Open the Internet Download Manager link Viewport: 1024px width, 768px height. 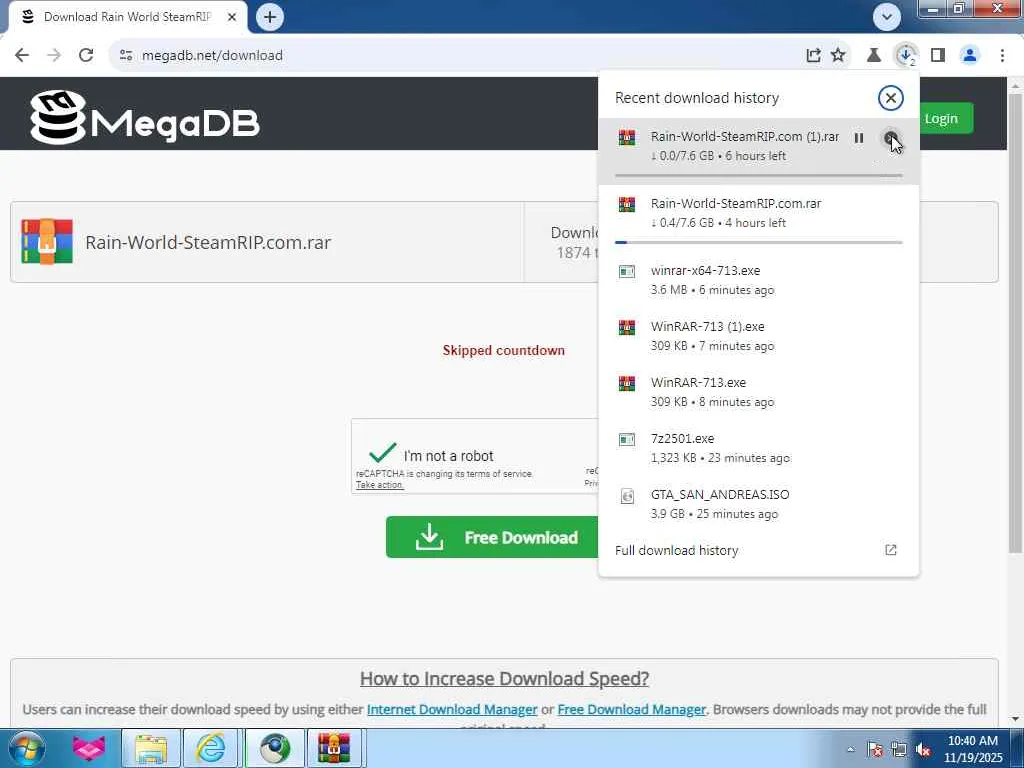pyautogui.click(x=452, y=709)
